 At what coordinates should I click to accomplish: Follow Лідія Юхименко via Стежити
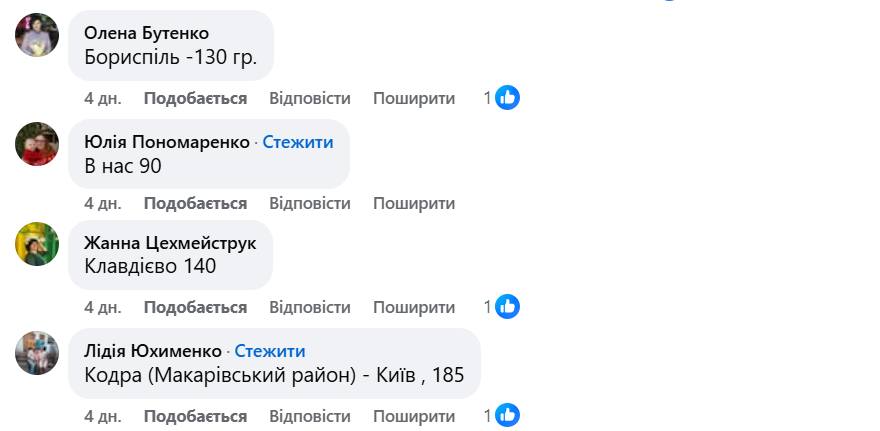(x=270, y=351)
